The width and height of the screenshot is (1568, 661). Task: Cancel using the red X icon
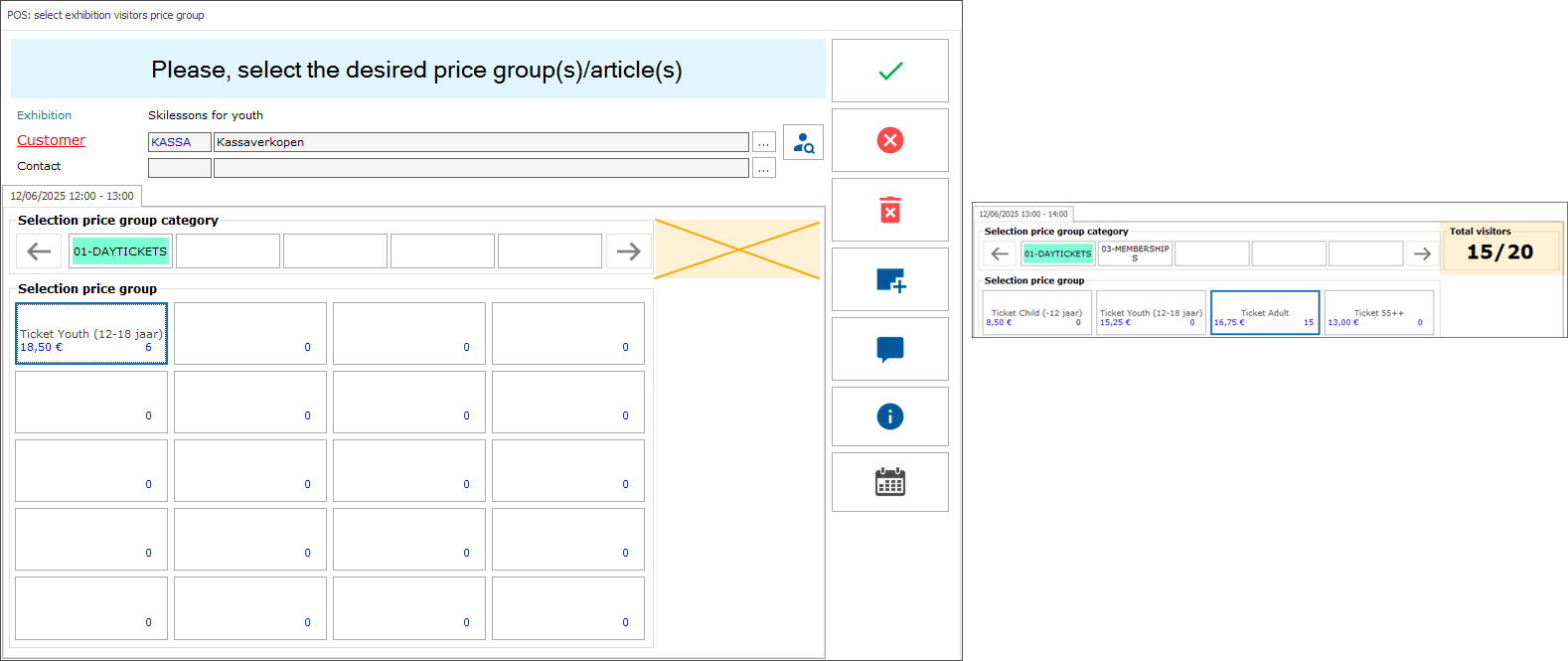[889, 140]
